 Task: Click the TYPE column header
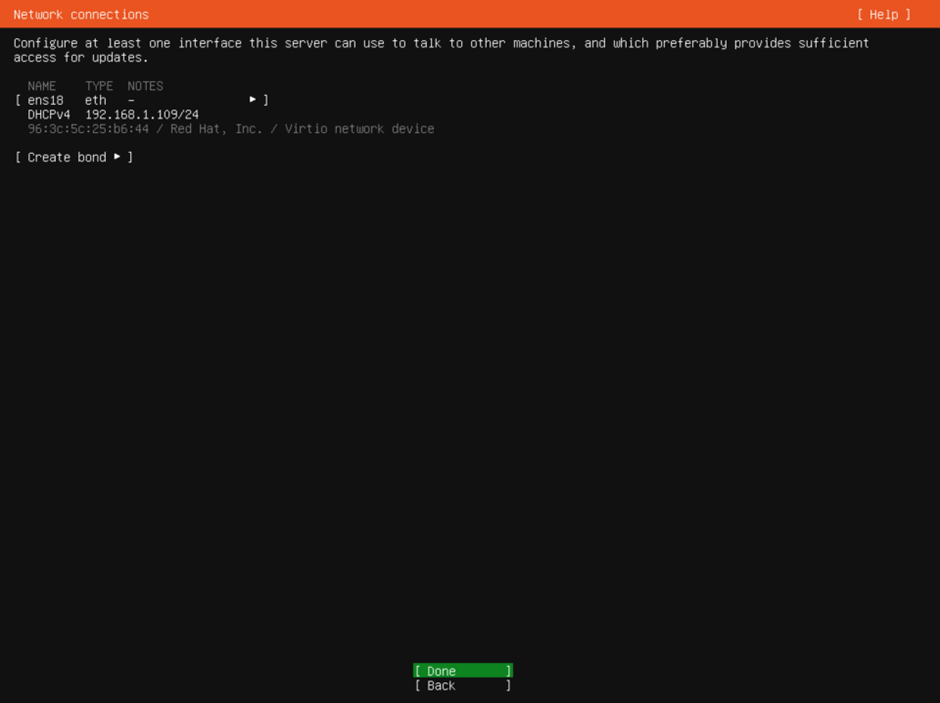(99, 86)
